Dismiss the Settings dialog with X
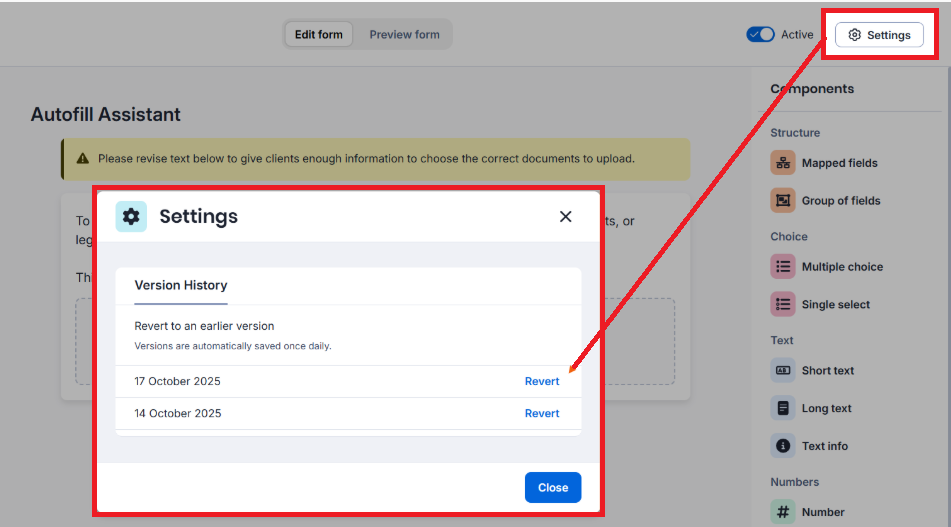The image size is (951, 527). point(566,217)
